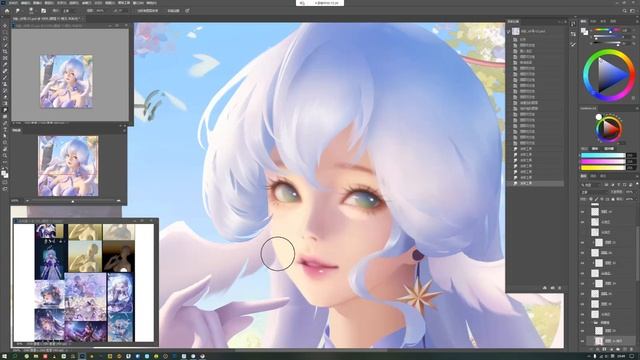Select the Lasso tool
640x360 pixels.
(x=5, y=38)
